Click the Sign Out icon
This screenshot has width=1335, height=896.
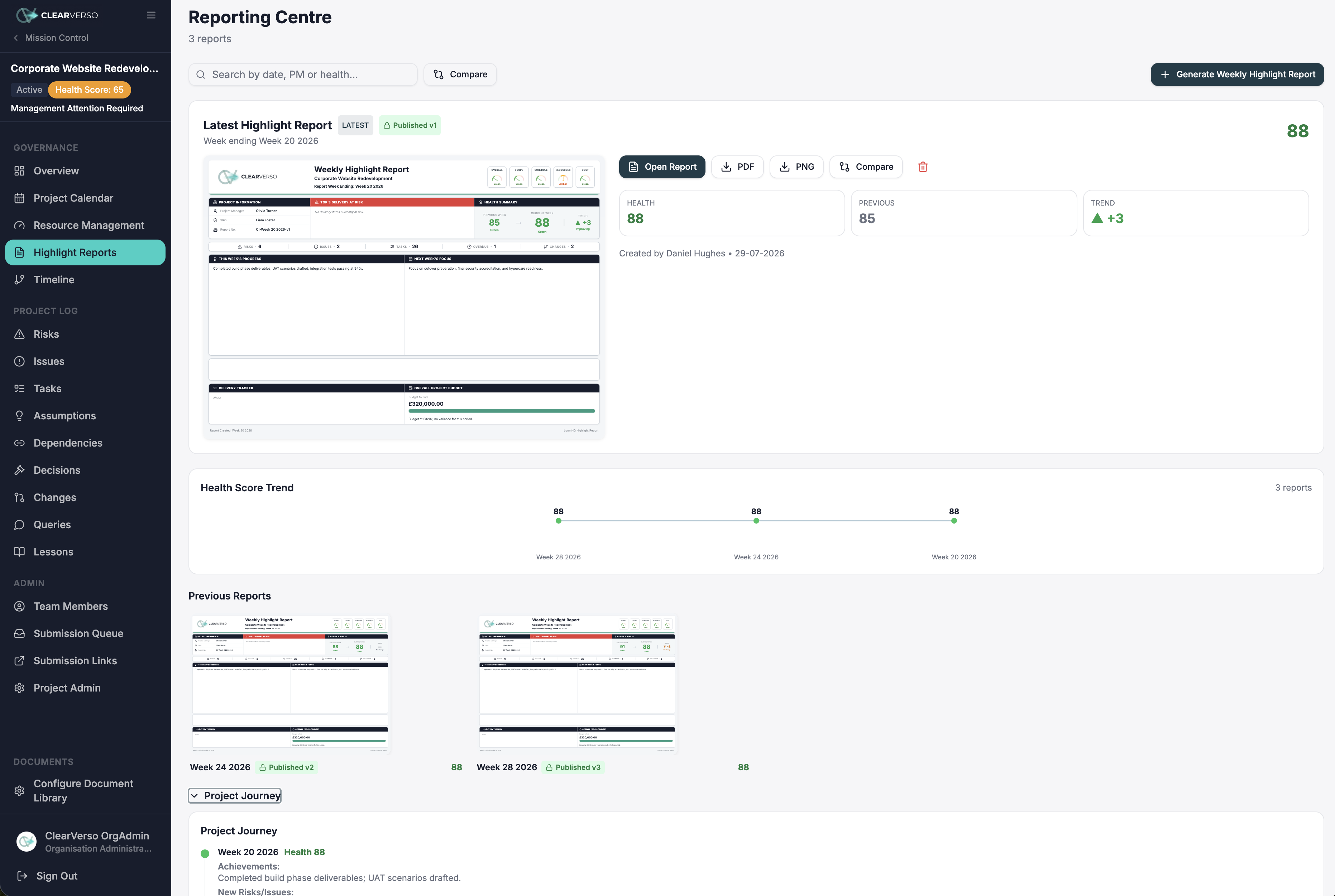tap(22, 876)
